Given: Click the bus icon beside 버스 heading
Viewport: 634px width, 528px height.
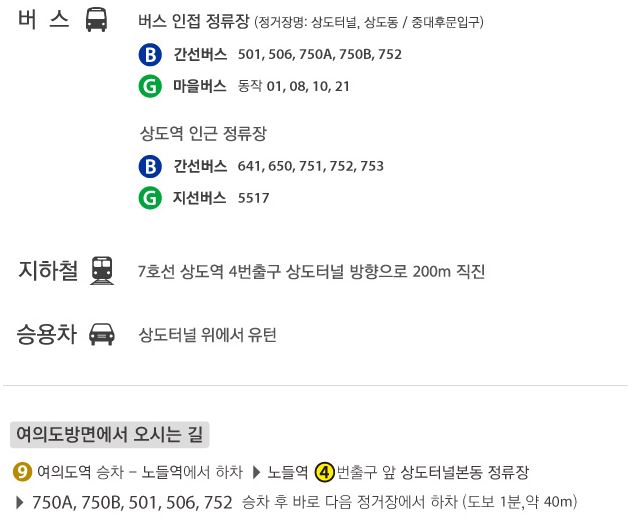Looking at the screenshot, I should 96,20.
